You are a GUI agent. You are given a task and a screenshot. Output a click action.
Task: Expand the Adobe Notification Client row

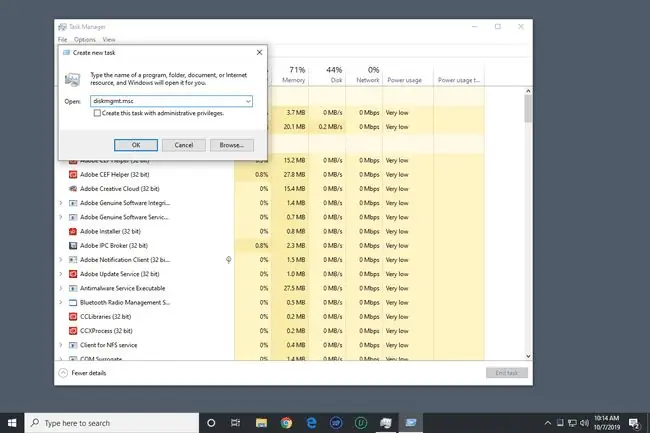[x=61, y=259]
